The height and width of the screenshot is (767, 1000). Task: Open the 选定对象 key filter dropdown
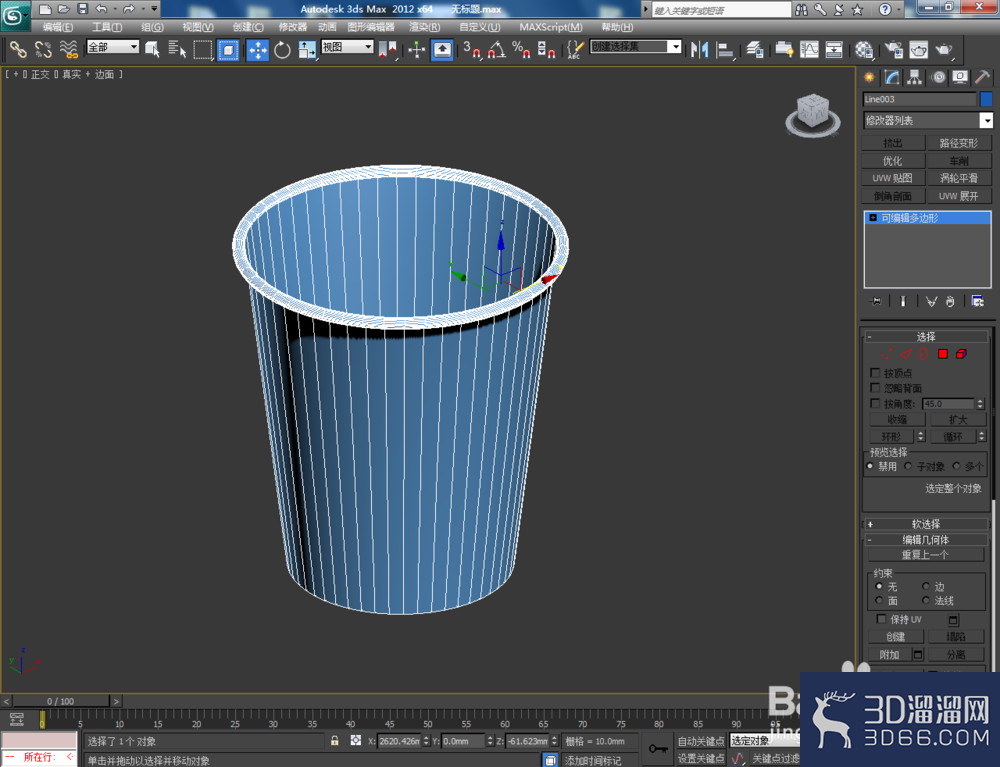[765, 740]
